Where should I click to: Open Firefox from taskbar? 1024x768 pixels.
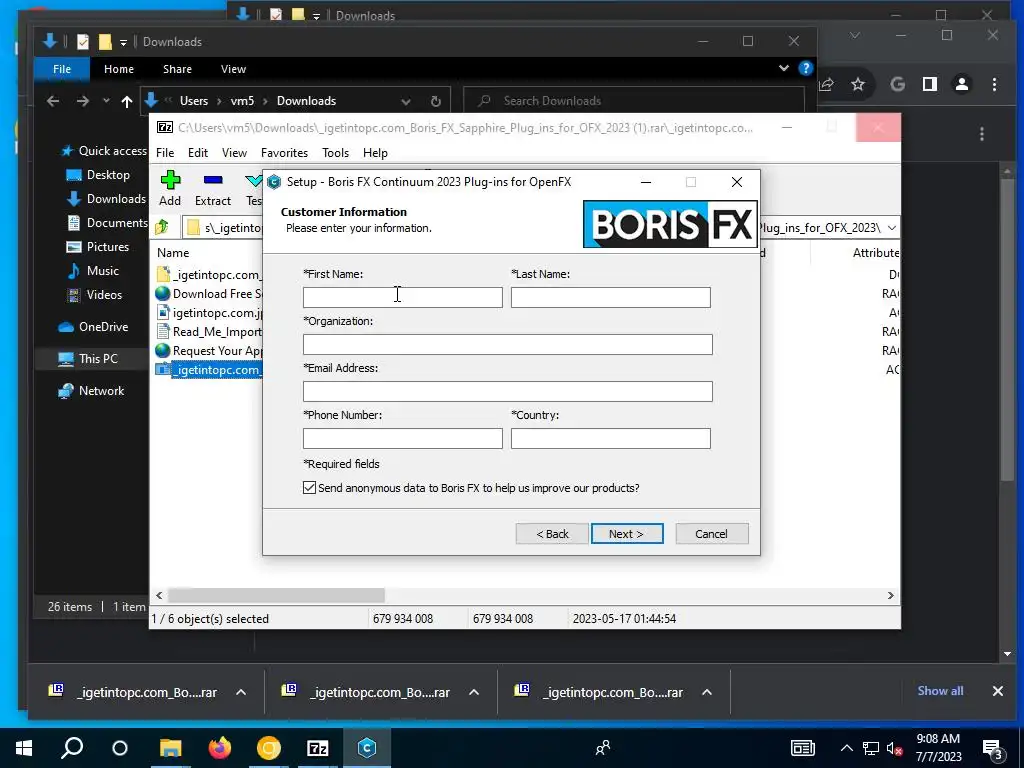click(220, 748)
